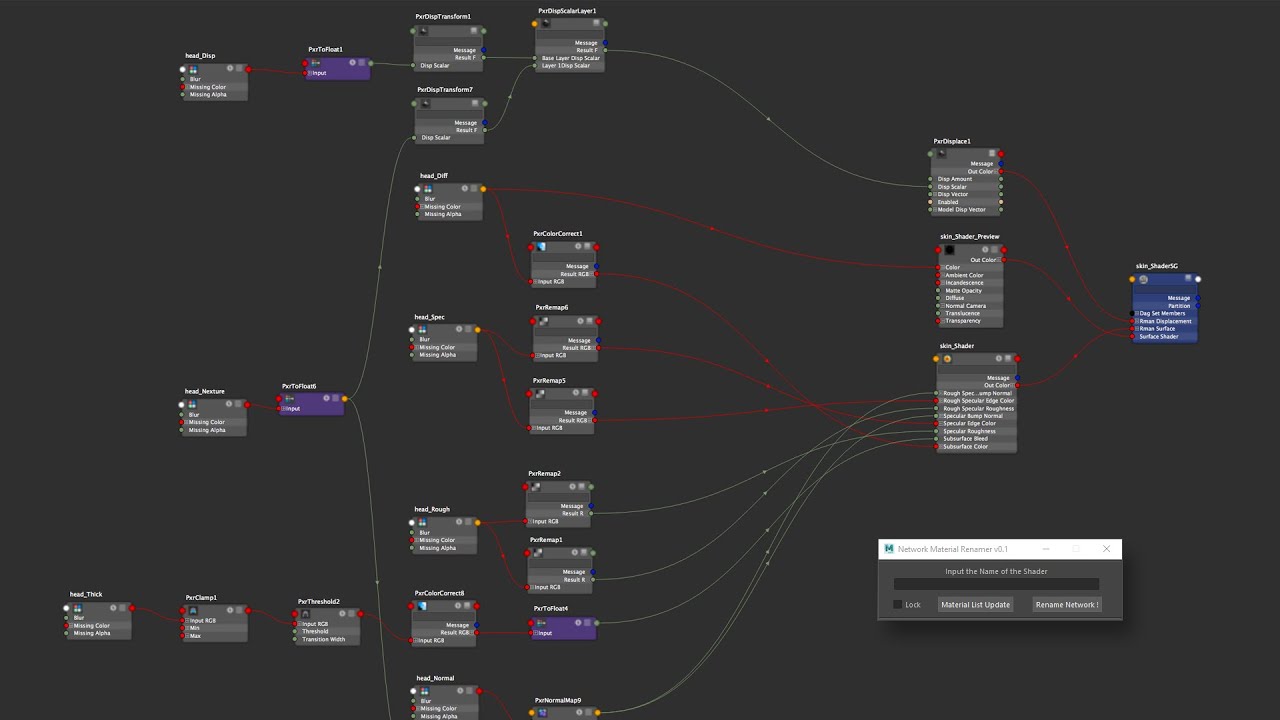The width and height of the screenshot is (1280, 720).
Task: Expand Missing Color attribute on head_Disp node
Action: 189,87
